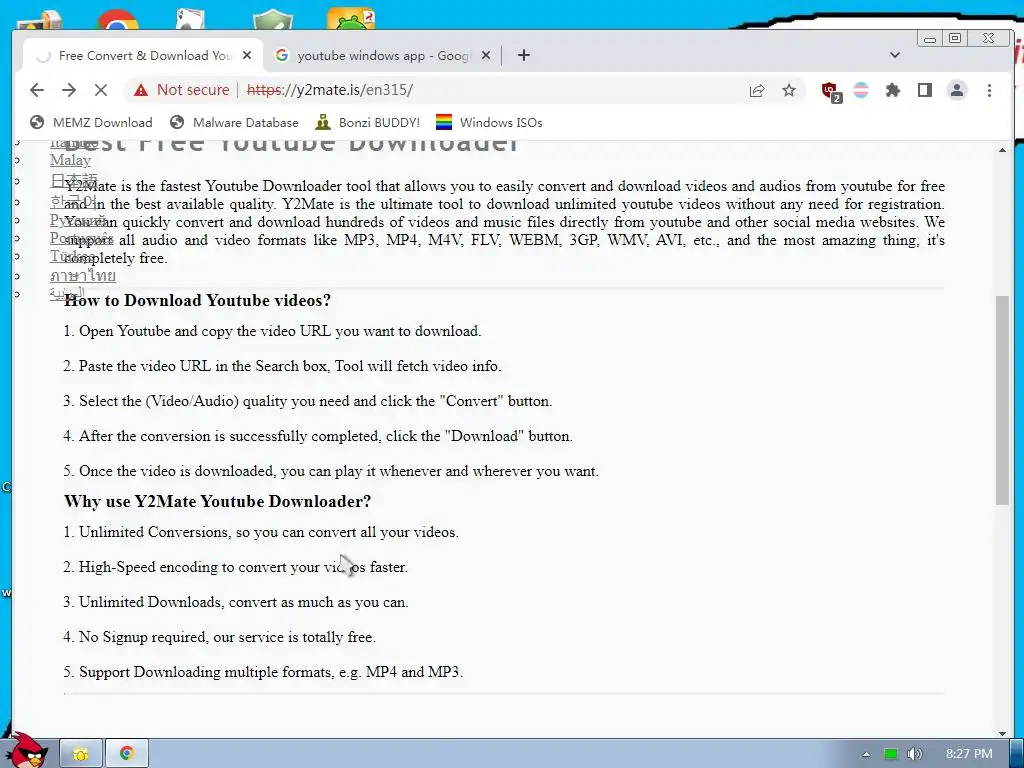Viewport: 1024px width, 768px height.
Task: Open the uBlock Origin extension icon
Action: tap(831, 91)
